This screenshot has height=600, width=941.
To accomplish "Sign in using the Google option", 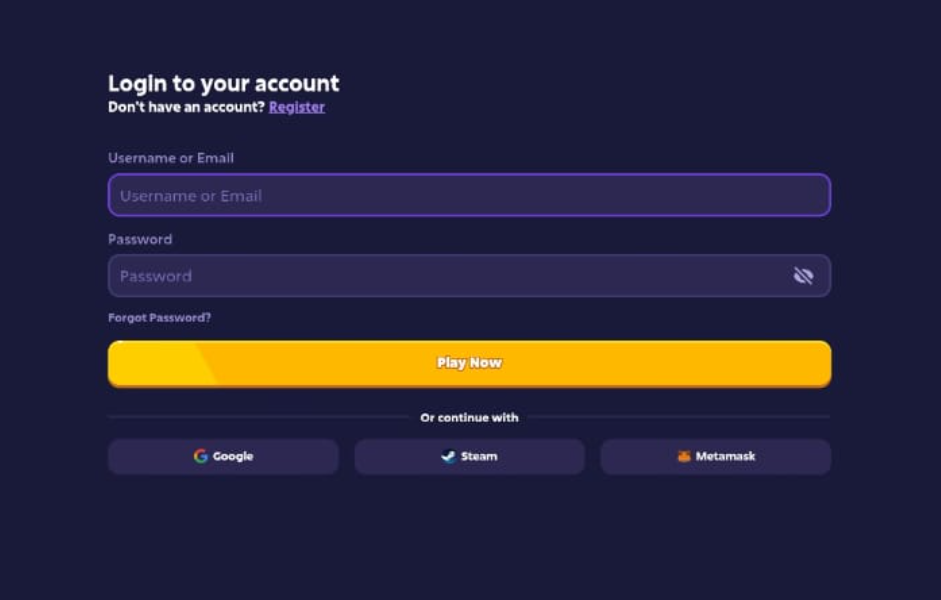I will point(222,456).
